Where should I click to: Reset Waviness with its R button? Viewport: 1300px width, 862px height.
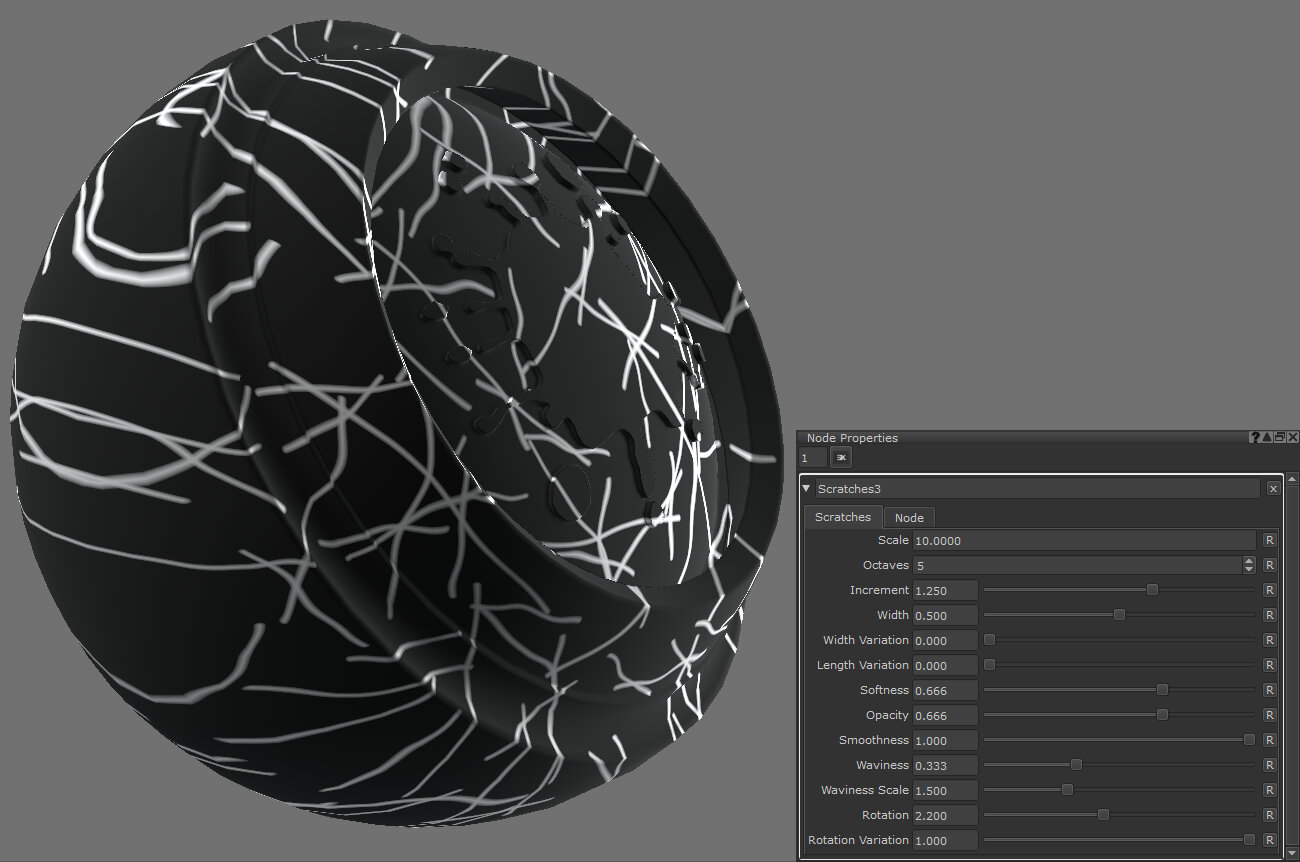coord(1269,765)
